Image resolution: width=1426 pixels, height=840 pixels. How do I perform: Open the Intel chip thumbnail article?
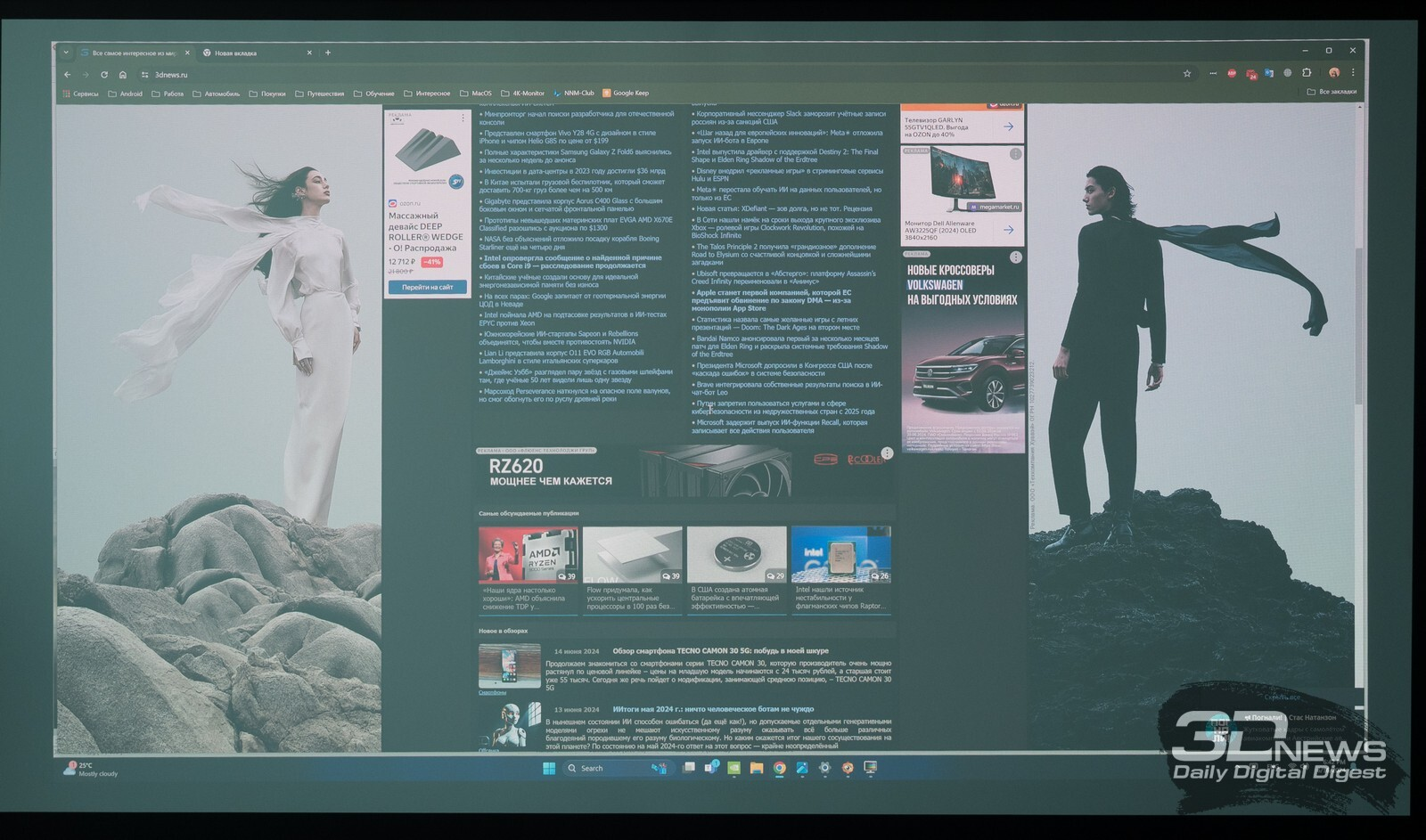[840, 554]
